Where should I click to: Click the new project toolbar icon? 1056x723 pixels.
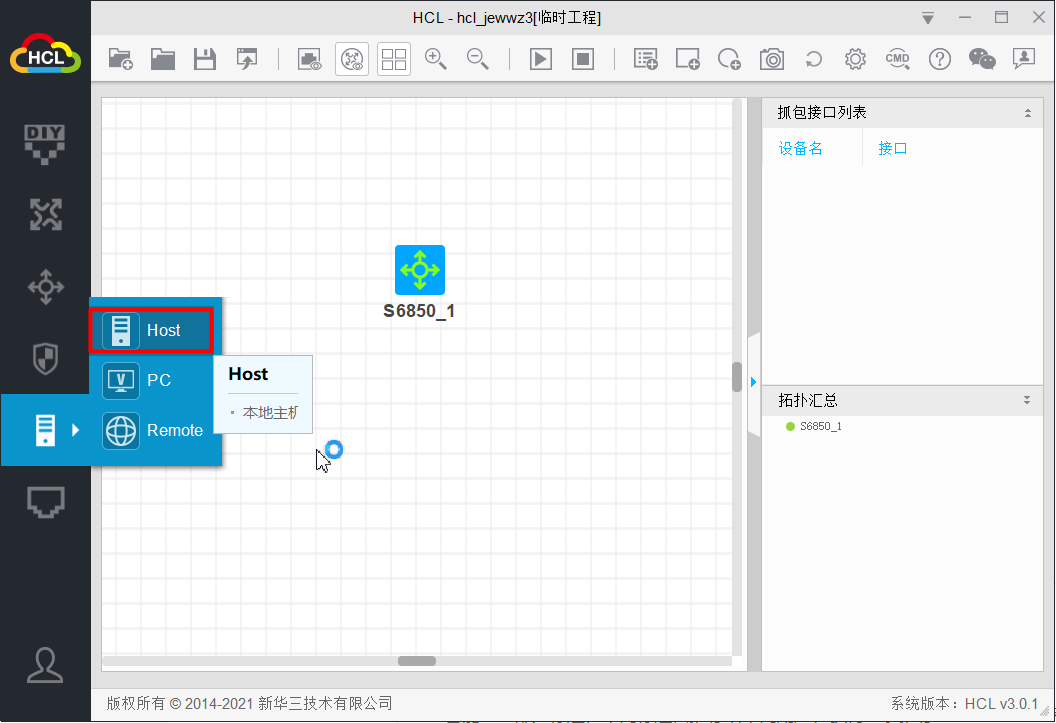[121, 59]
